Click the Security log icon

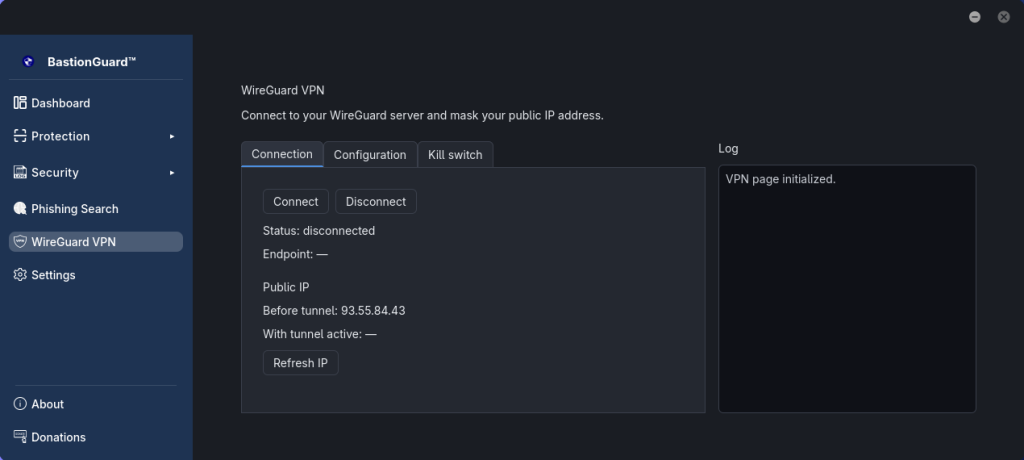[20, 172]
